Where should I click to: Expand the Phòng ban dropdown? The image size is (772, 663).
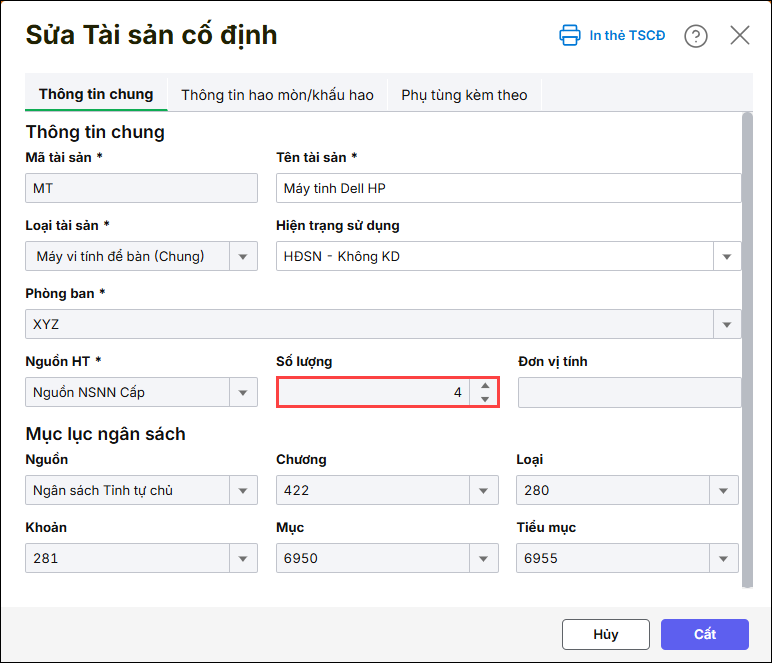click(727, 324)
